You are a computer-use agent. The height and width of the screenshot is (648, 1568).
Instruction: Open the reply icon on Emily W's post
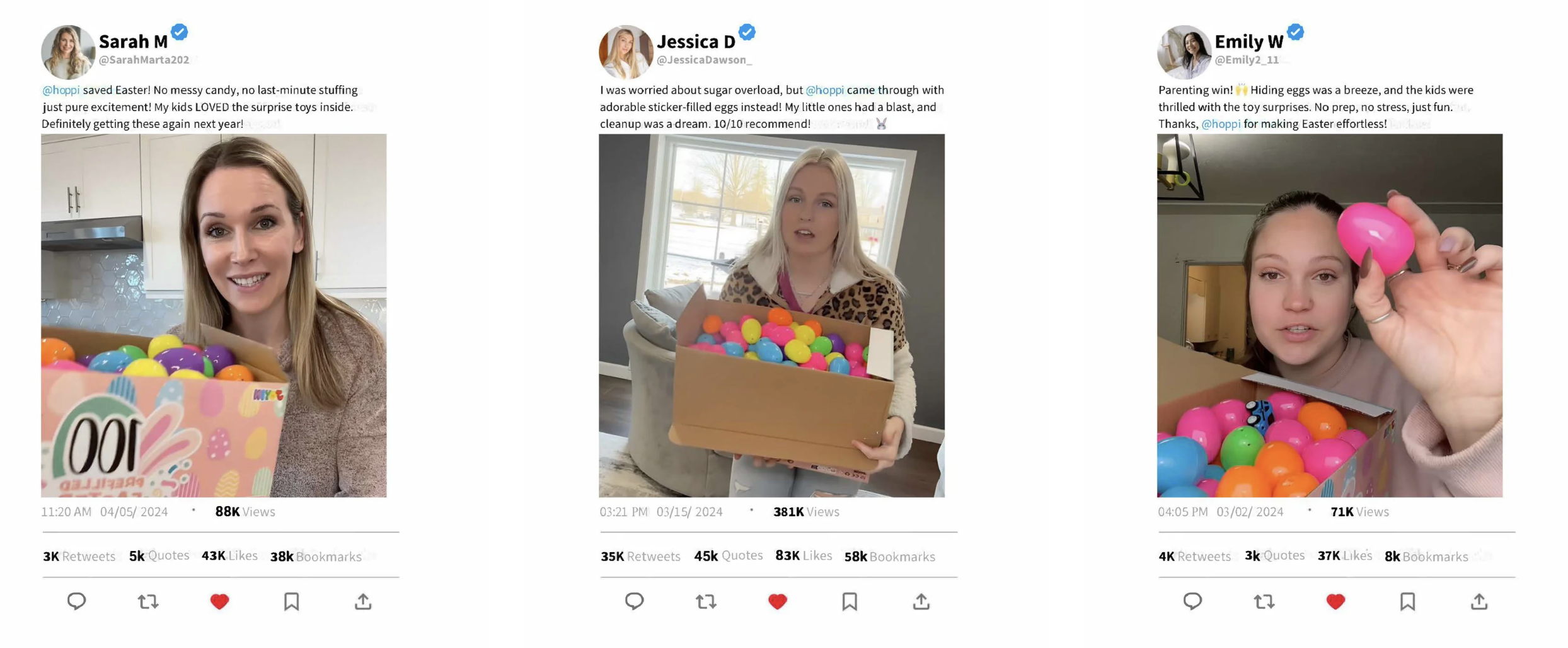(x=1192, y=601)
